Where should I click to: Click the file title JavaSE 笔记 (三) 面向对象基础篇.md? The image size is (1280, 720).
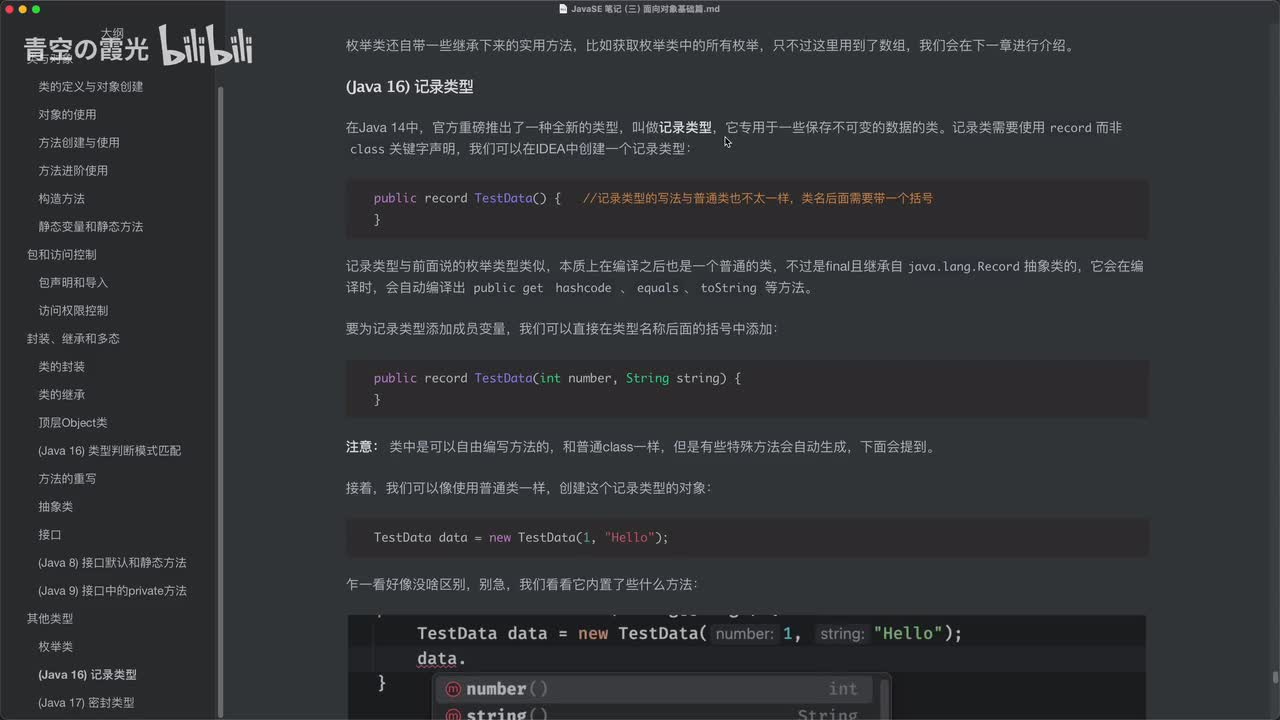[x=645, y=9]
